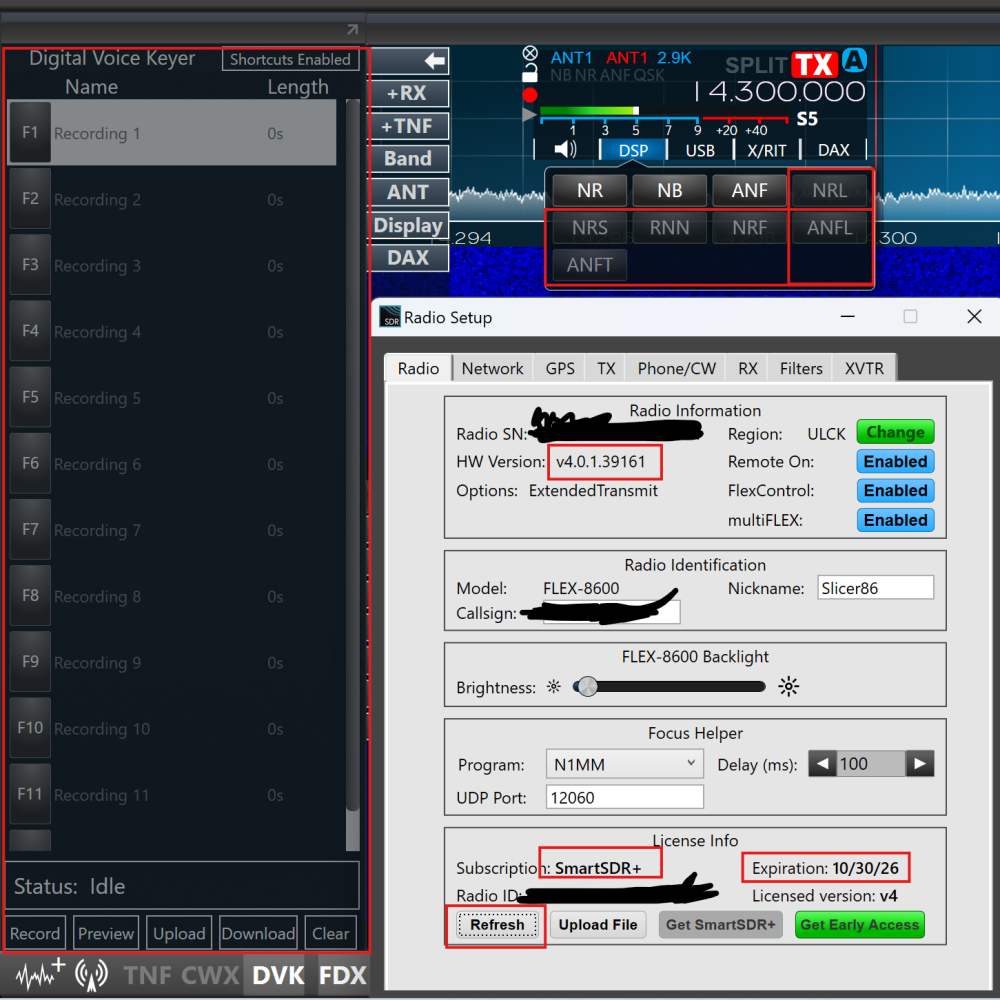Toggle the ANFL button
Viewport: 1000px width, 1000px height.
point(829,228)
